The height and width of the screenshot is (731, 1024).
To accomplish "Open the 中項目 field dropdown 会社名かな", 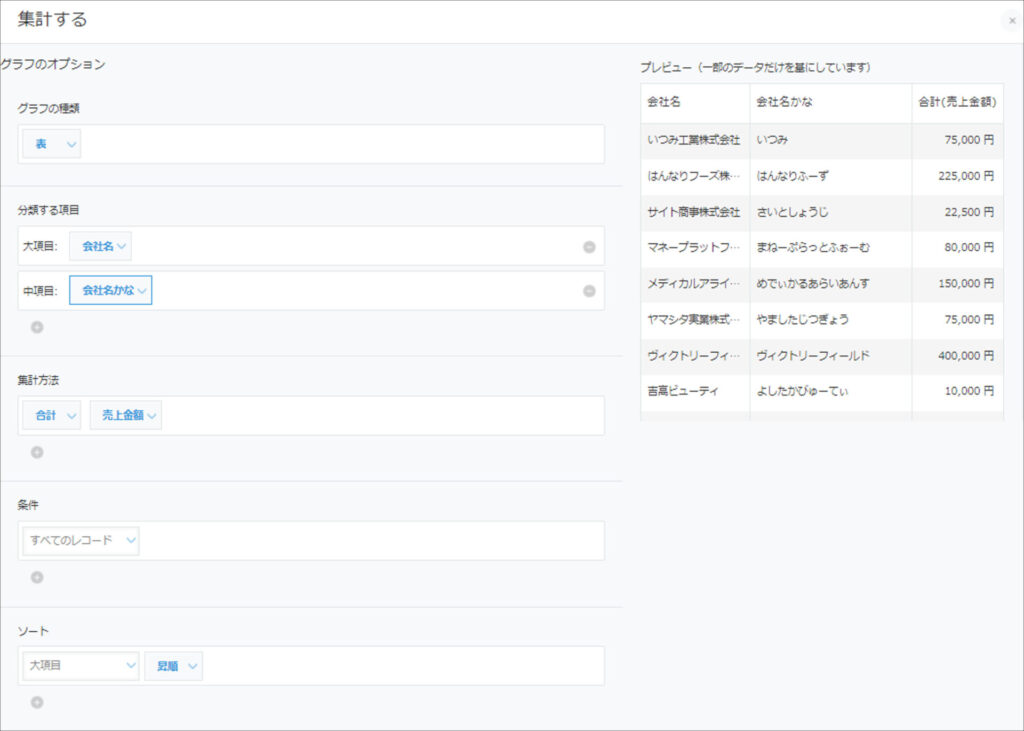I will [x=110, y=290].
